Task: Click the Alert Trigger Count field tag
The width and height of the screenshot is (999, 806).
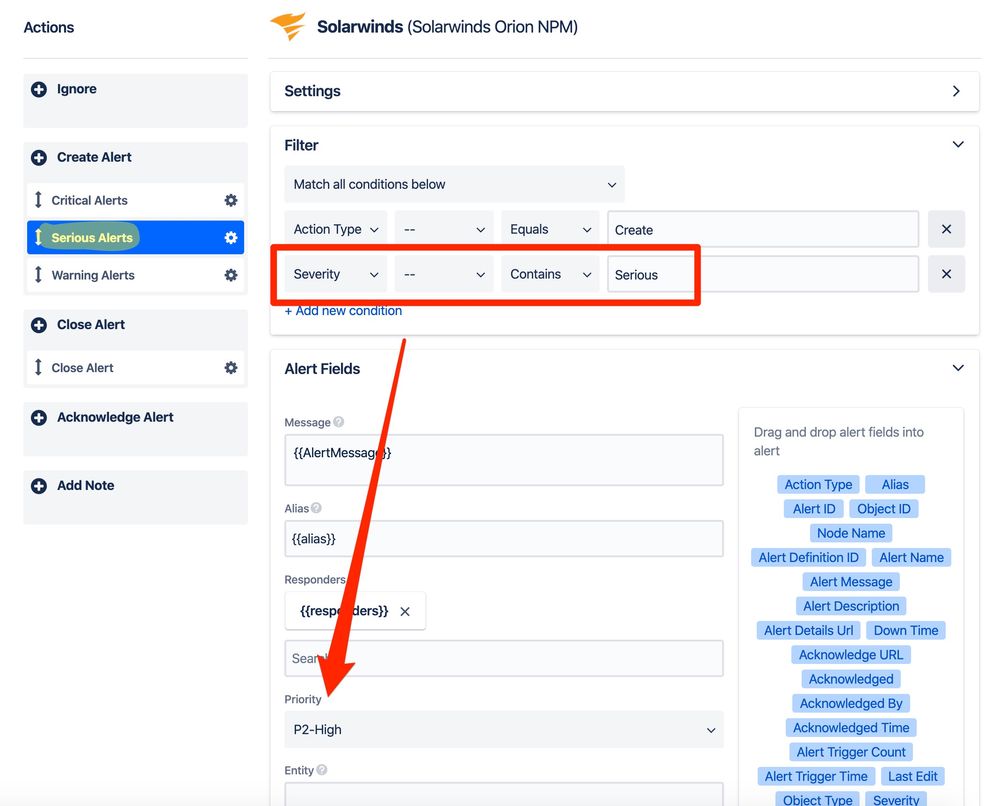Action: click(x=851, y=752)
